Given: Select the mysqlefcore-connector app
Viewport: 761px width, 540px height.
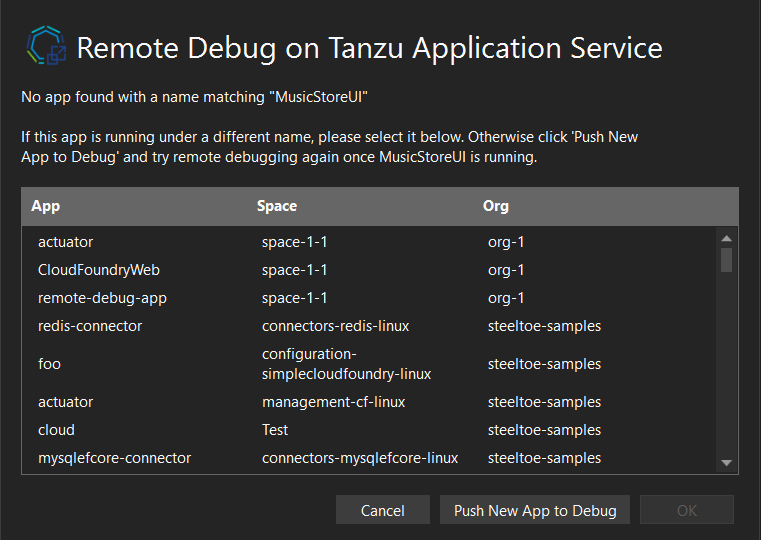Looking at the screenshot, I should click(x=115, y=458).
